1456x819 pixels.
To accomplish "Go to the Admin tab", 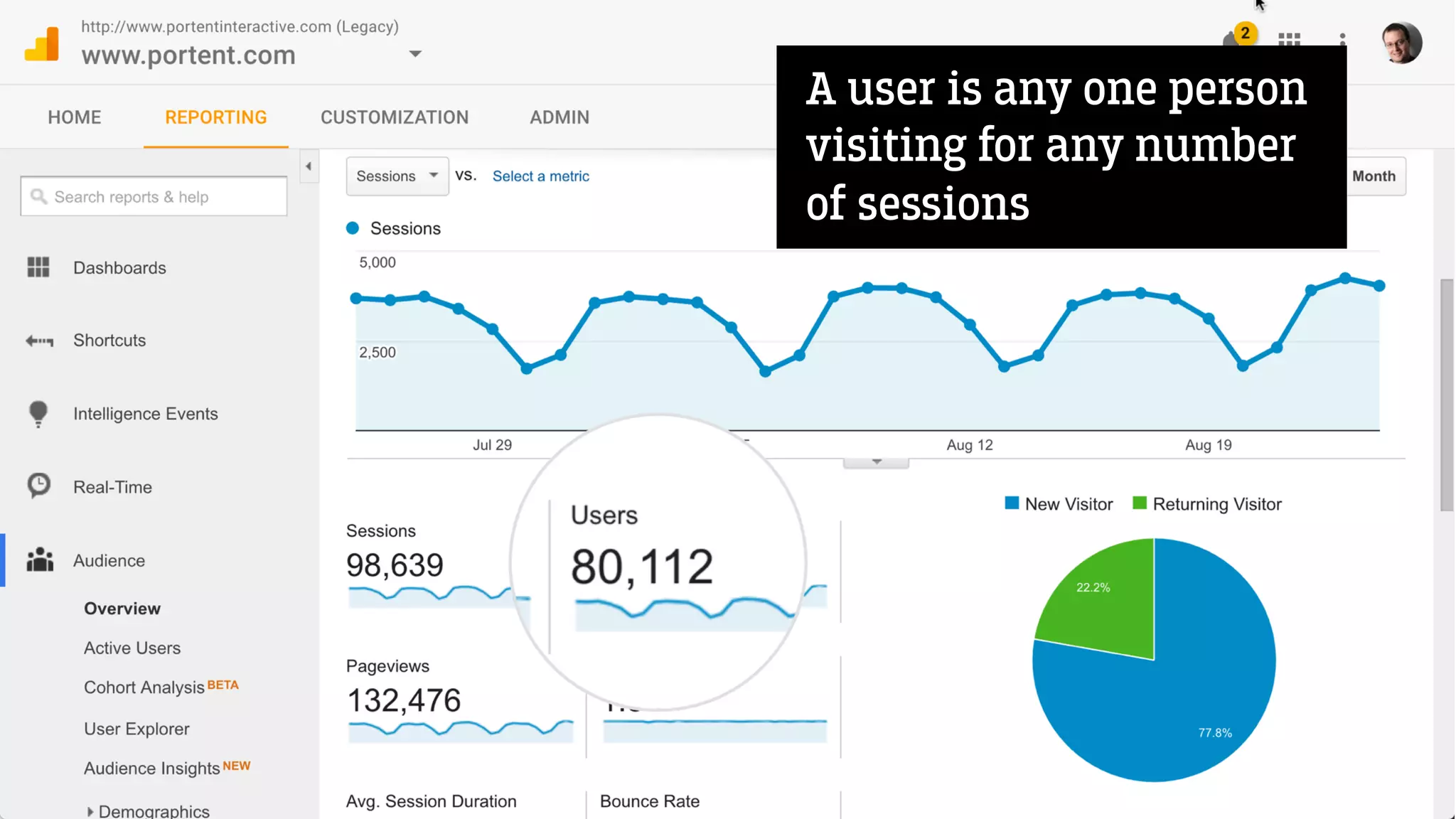I will 560,117.
